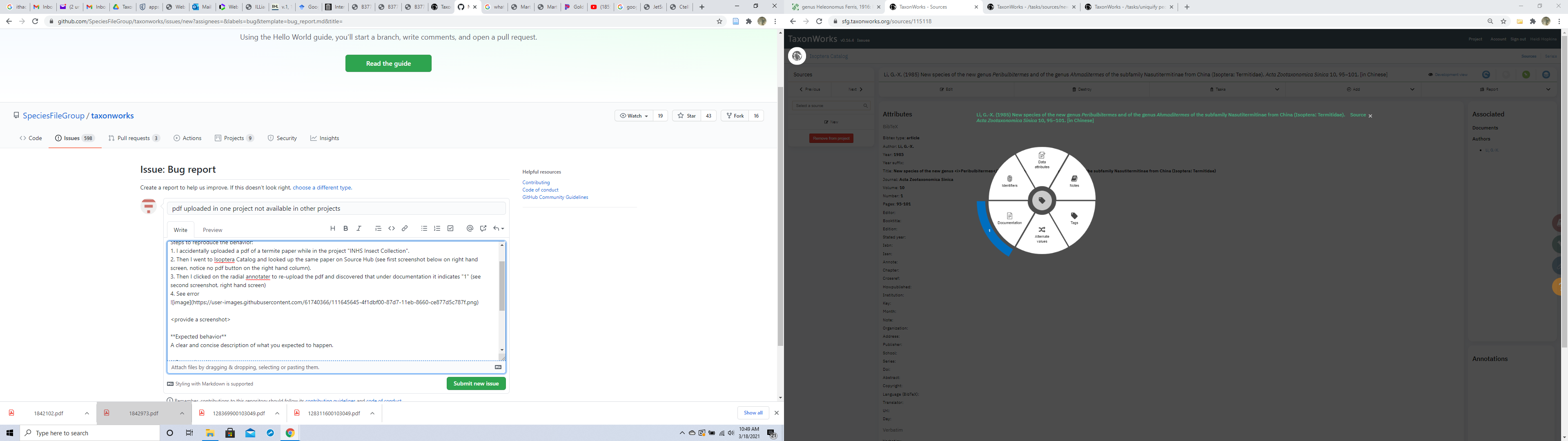Open Identifiers slice of radial annotator
Screen dimensions: 1568x441
pos(1009,182)
